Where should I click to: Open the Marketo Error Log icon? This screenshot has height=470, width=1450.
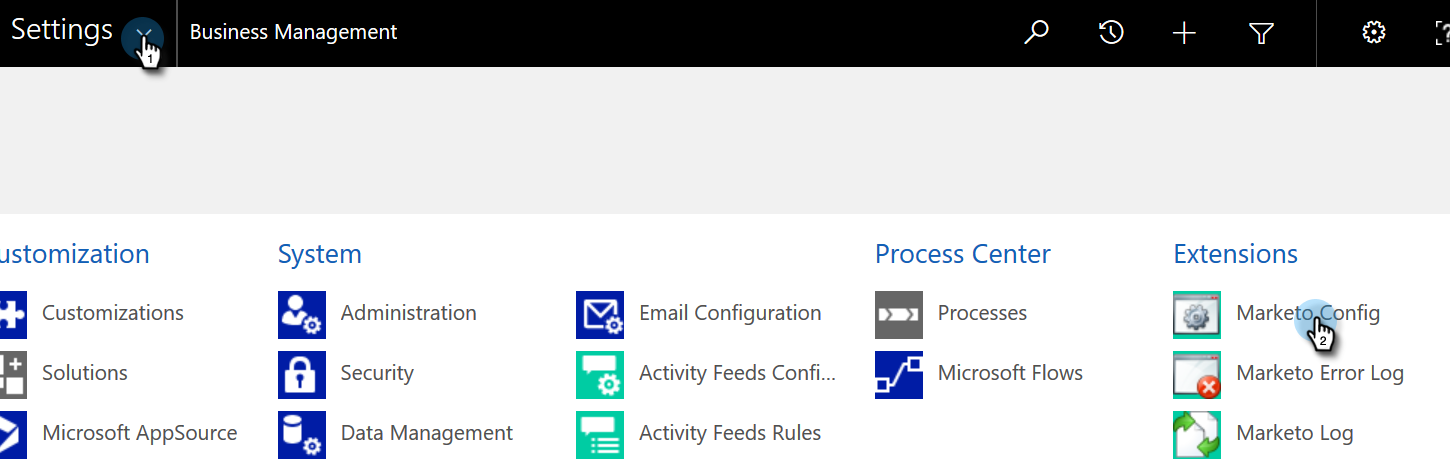click(x=1196, y=375)
